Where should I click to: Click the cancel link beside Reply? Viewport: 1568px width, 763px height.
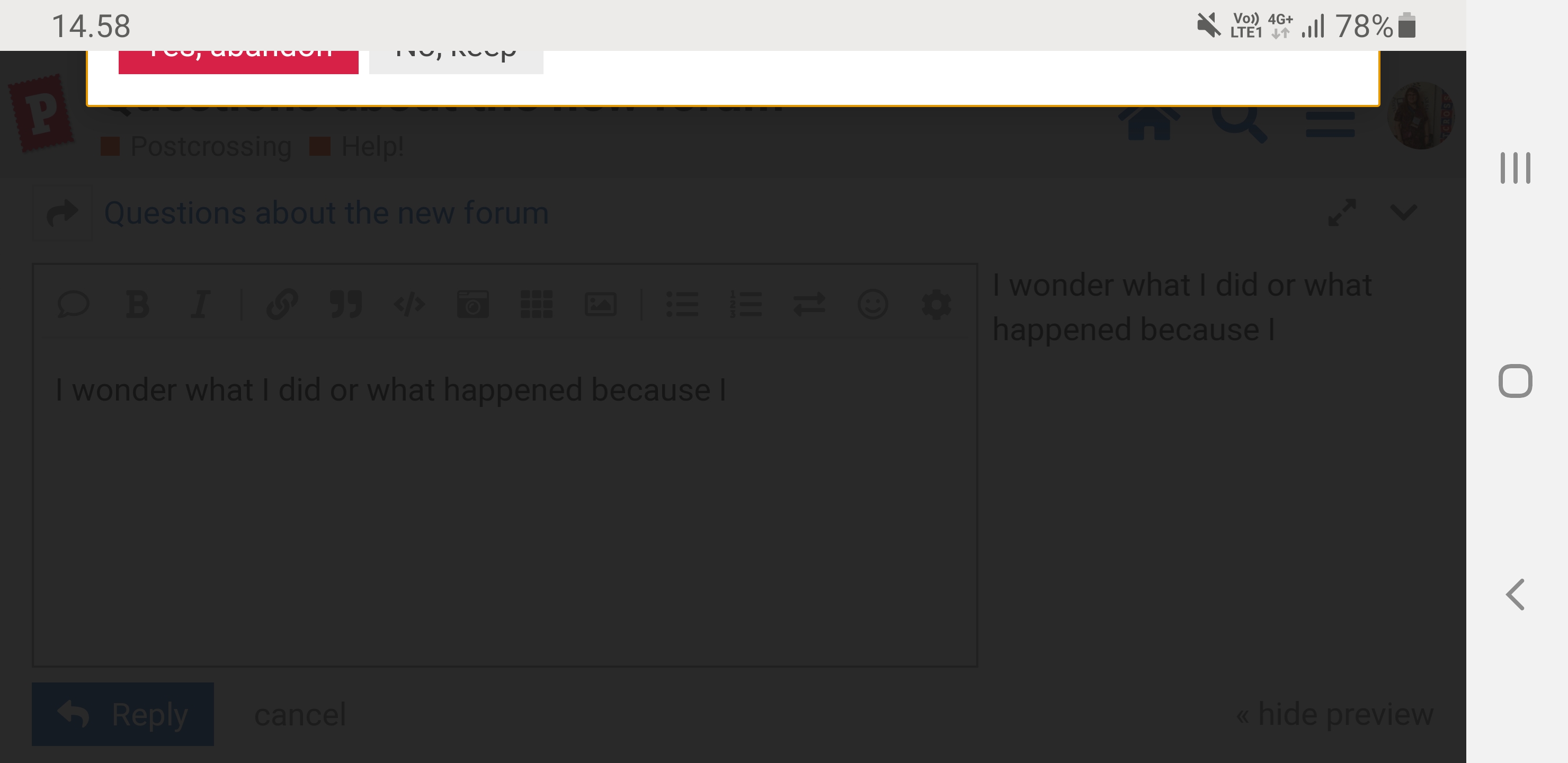[x=300, y=714]
